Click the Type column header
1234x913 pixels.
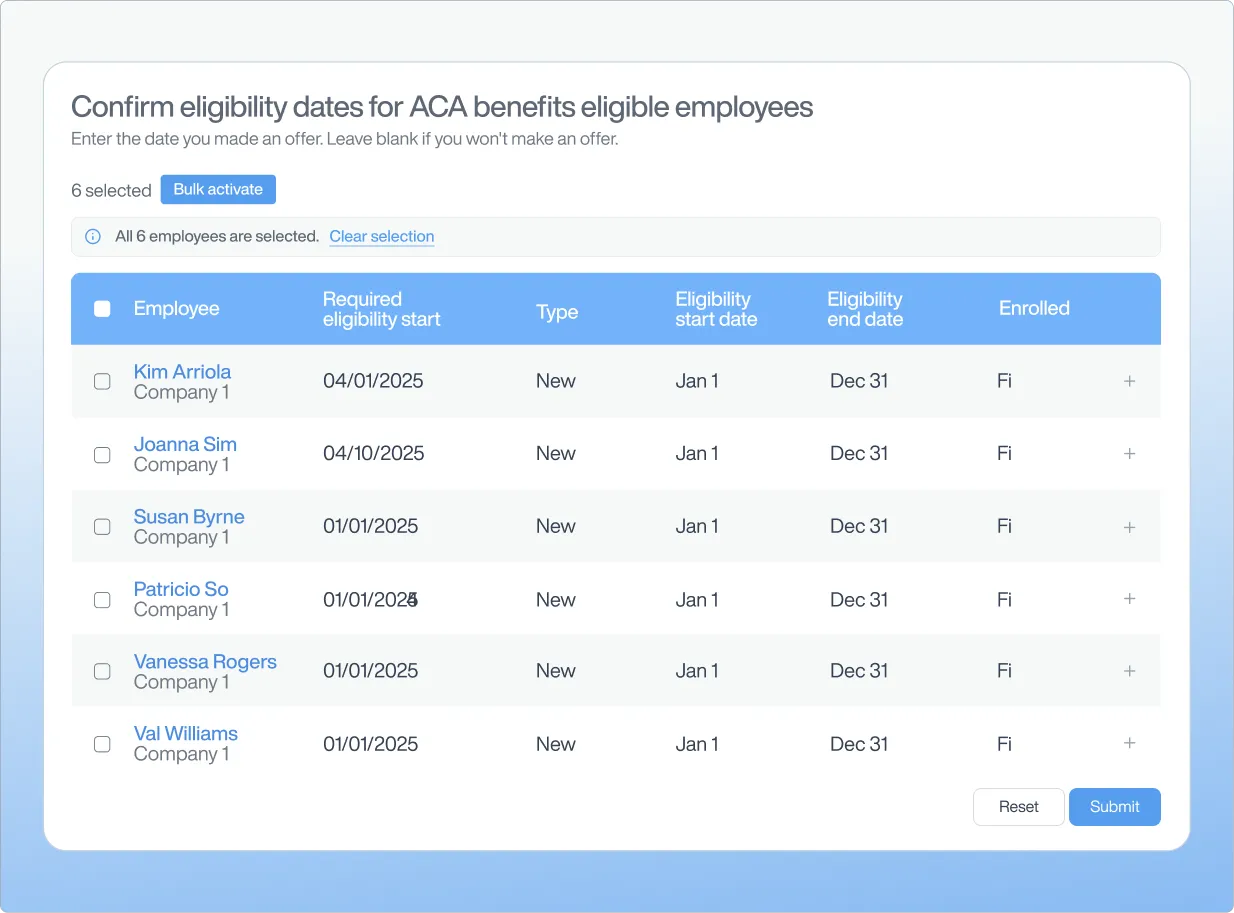click(557, 312)
